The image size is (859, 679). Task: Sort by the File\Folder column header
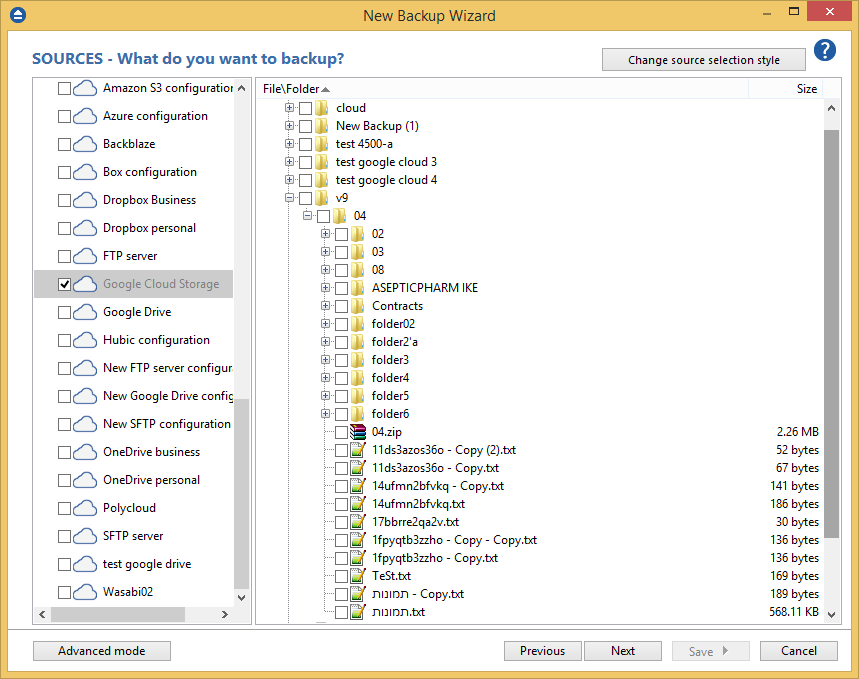pos(502,89)
